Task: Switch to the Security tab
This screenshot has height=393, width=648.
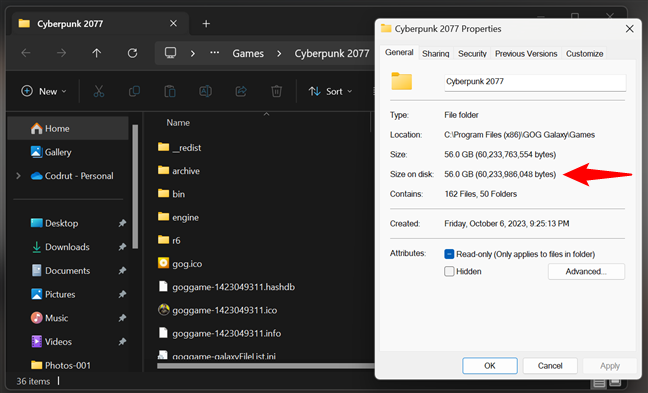Action: coord(472,54)
